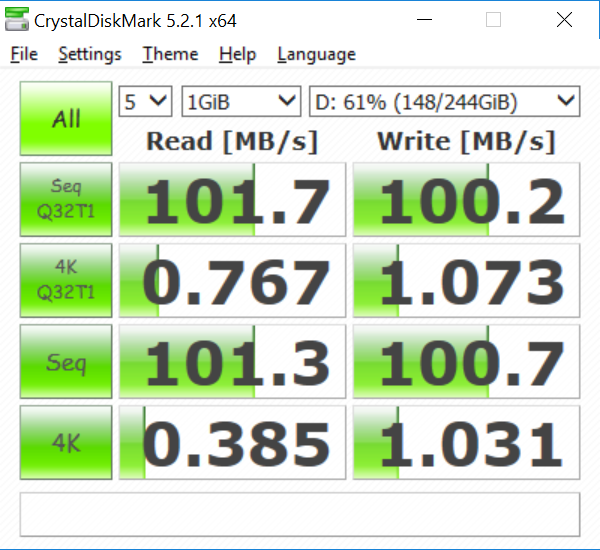Screen dimensions: 600x550
Task: Click the 4K Q32T1 read result 0.767
Action: (x=232, y=281)
